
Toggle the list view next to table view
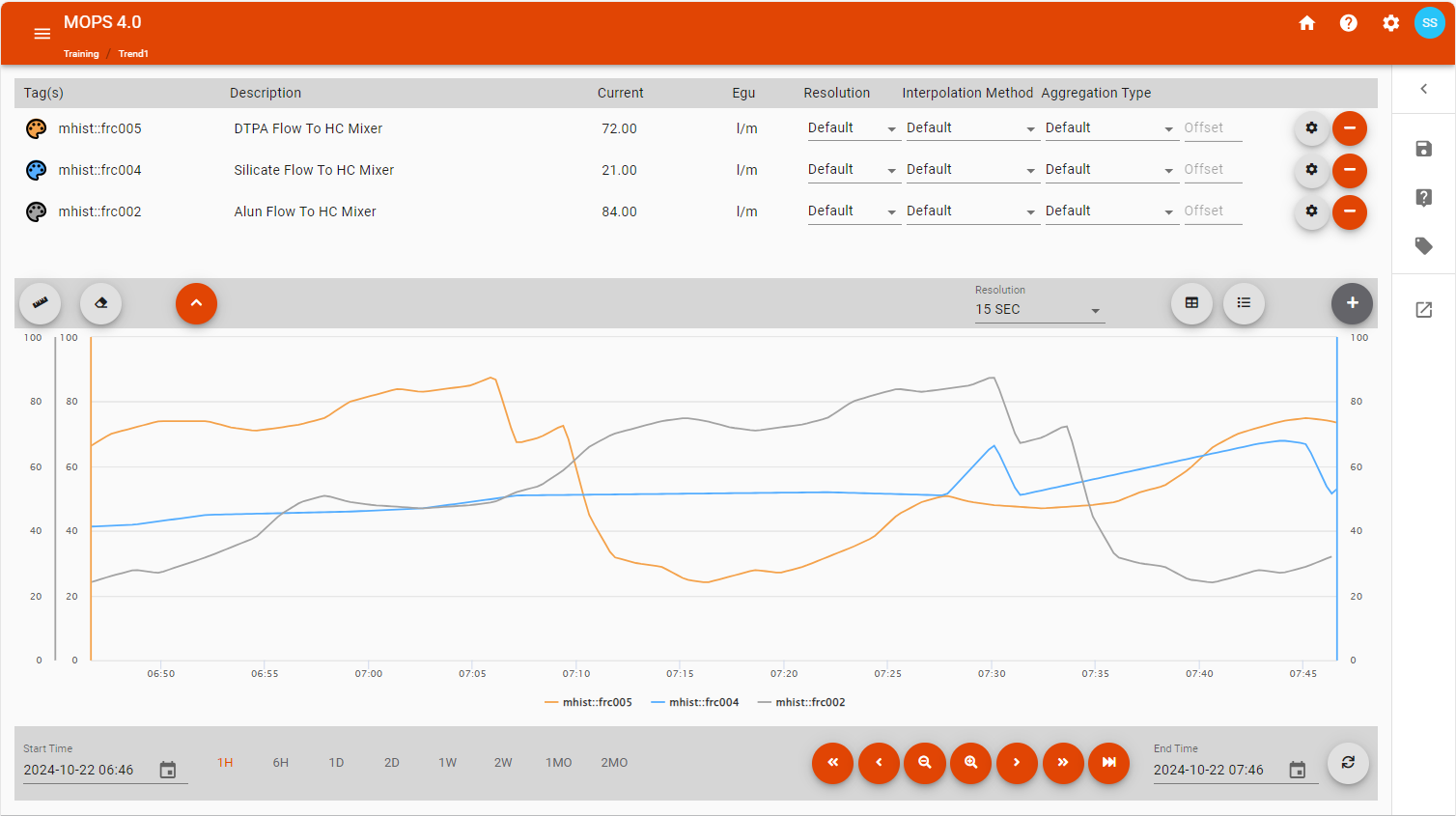tap(1244, 302)
